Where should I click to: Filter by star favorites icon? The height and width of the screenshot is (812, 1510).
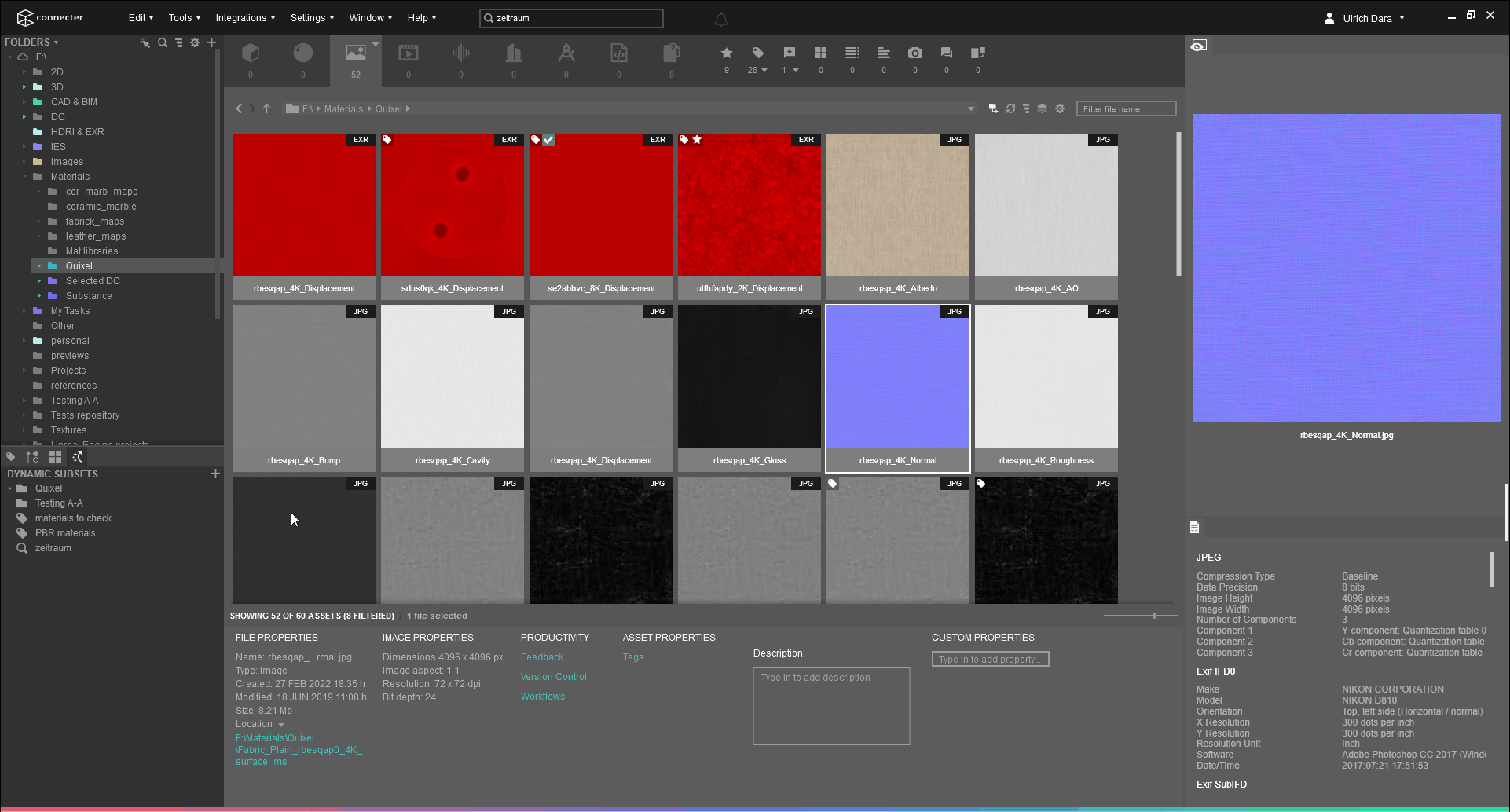click(727, 53)
